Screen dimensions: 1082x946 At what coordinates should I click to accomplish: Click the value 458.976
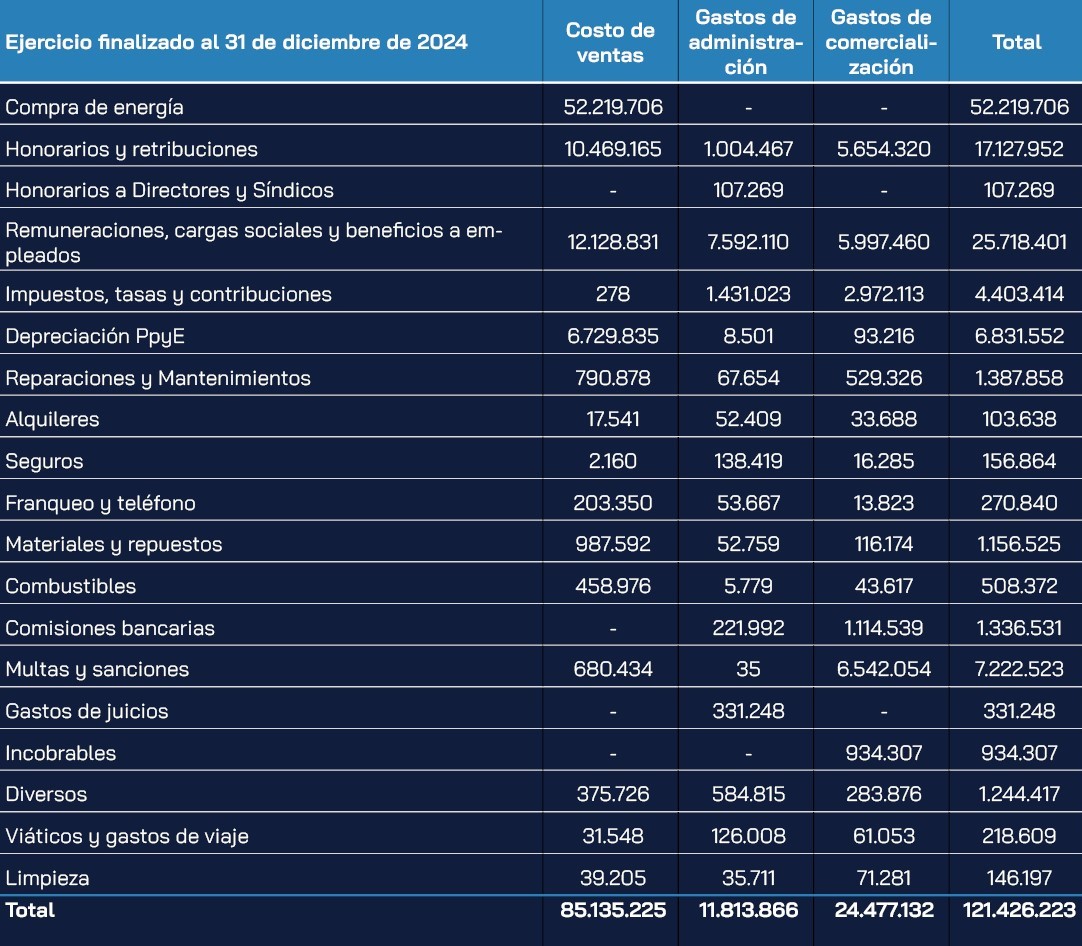pyautogui.click(x=613, y=587)
